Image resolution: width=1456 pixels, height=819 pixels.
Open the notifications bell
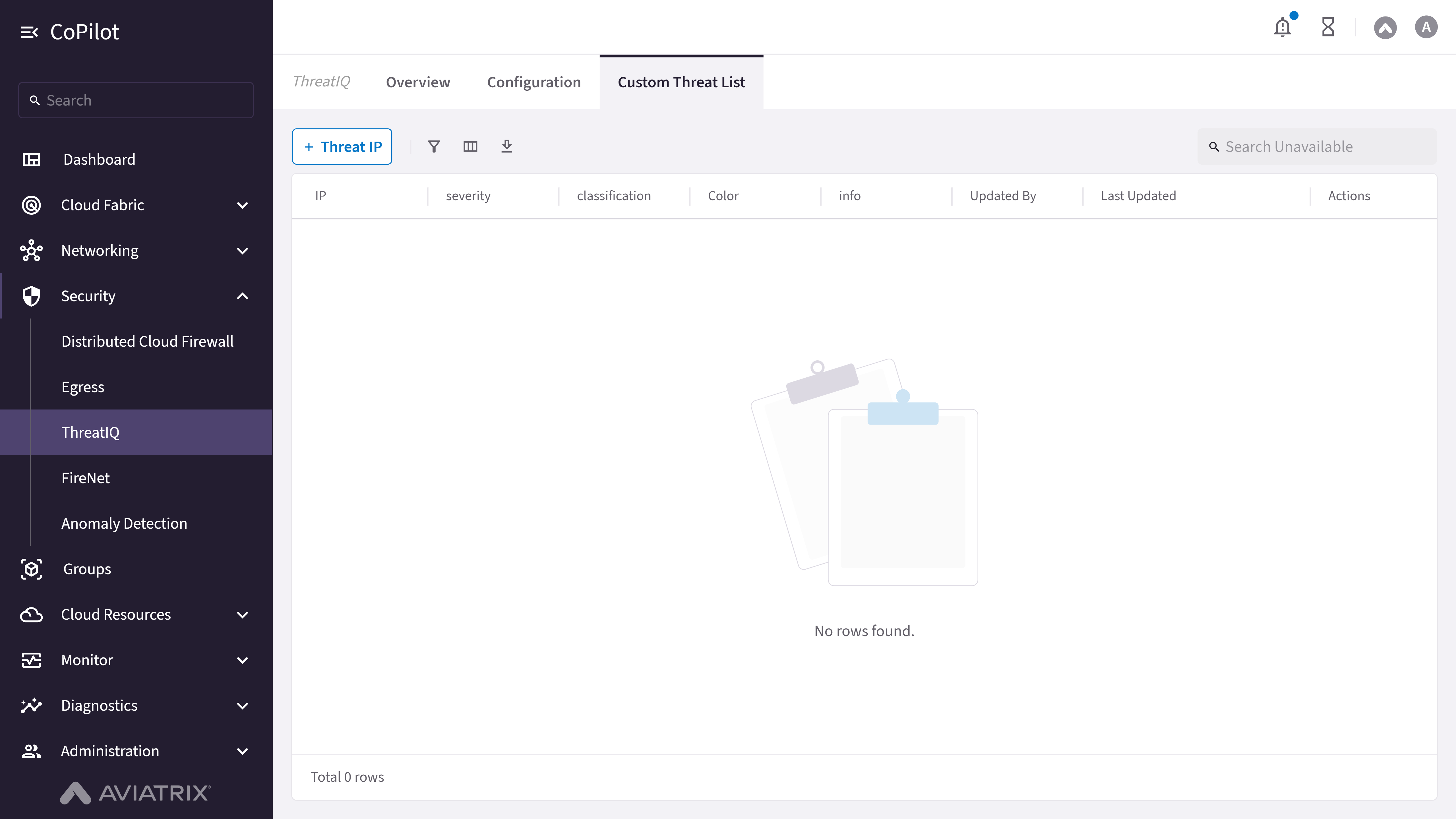pos(1283,27)
